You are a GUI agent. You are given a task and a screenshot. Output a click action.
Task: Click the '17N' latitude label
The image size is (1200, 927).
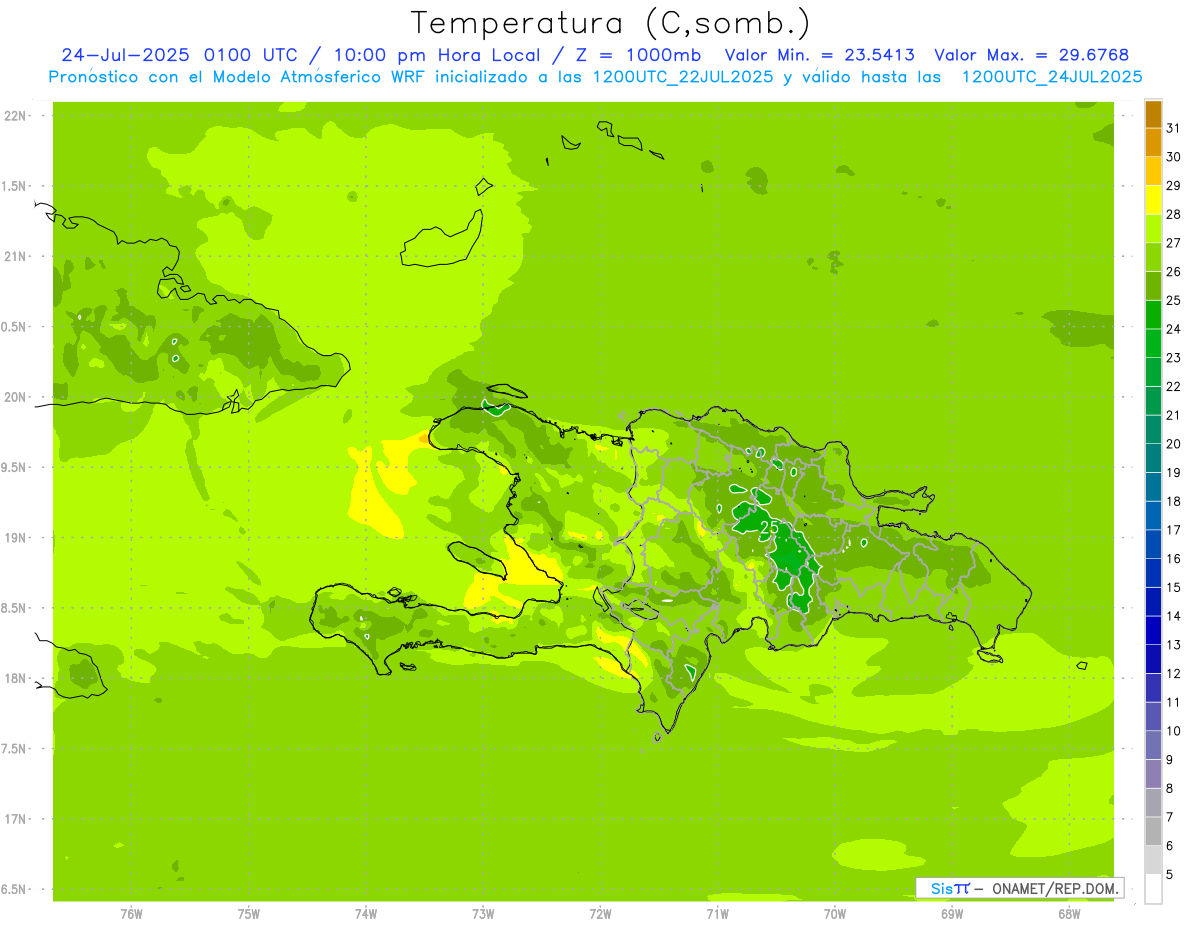coord(15,819)
